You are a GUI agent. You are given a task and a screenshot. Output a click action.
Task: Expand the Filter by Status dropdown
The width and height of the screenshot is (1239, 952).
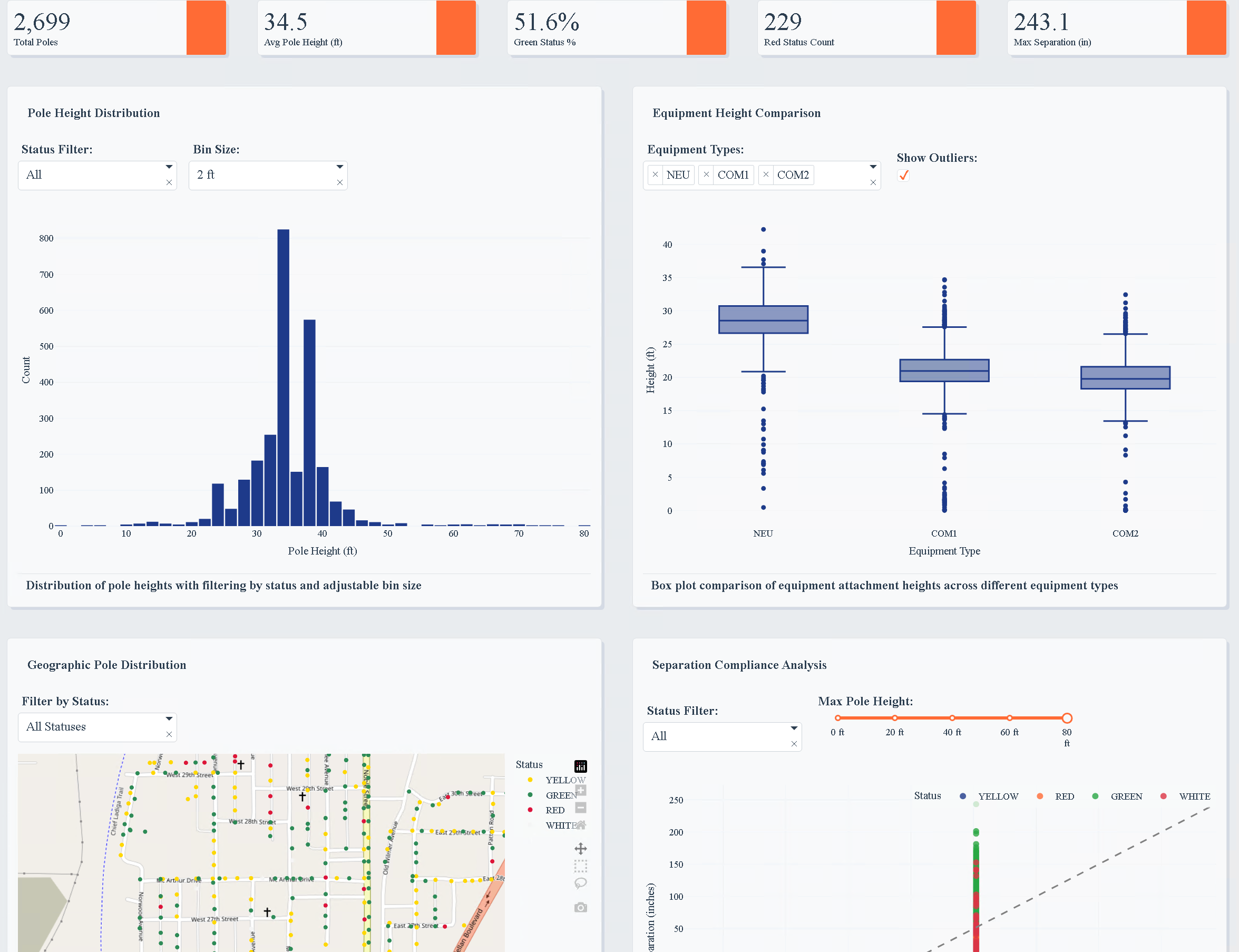click(x=91, y=727)
